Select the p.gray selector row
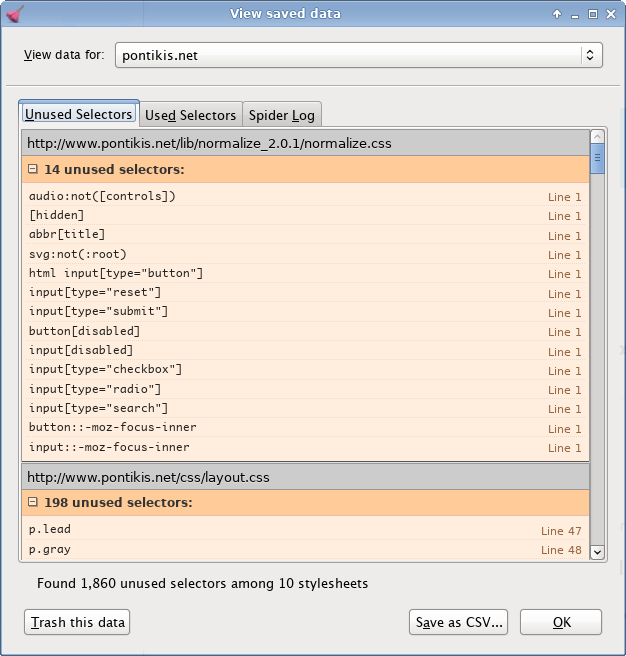This screenshot has height=656, width=626. tap(305, 549)
